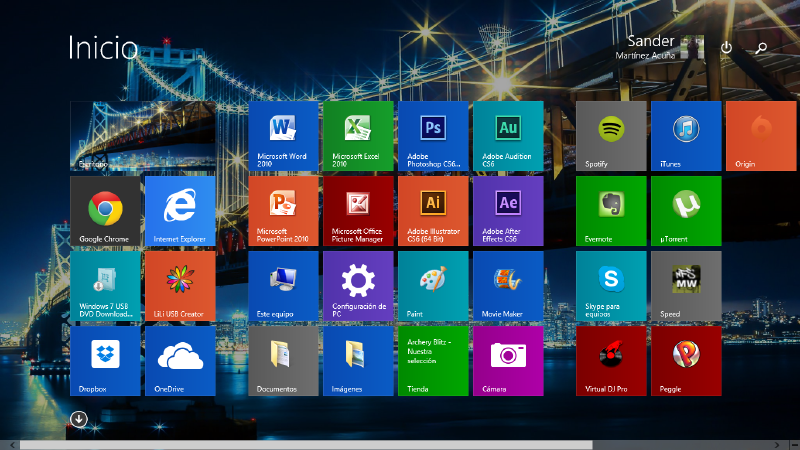Open Configuración de PC settings tile
The image size is (800, 450).
pos(358,286)
